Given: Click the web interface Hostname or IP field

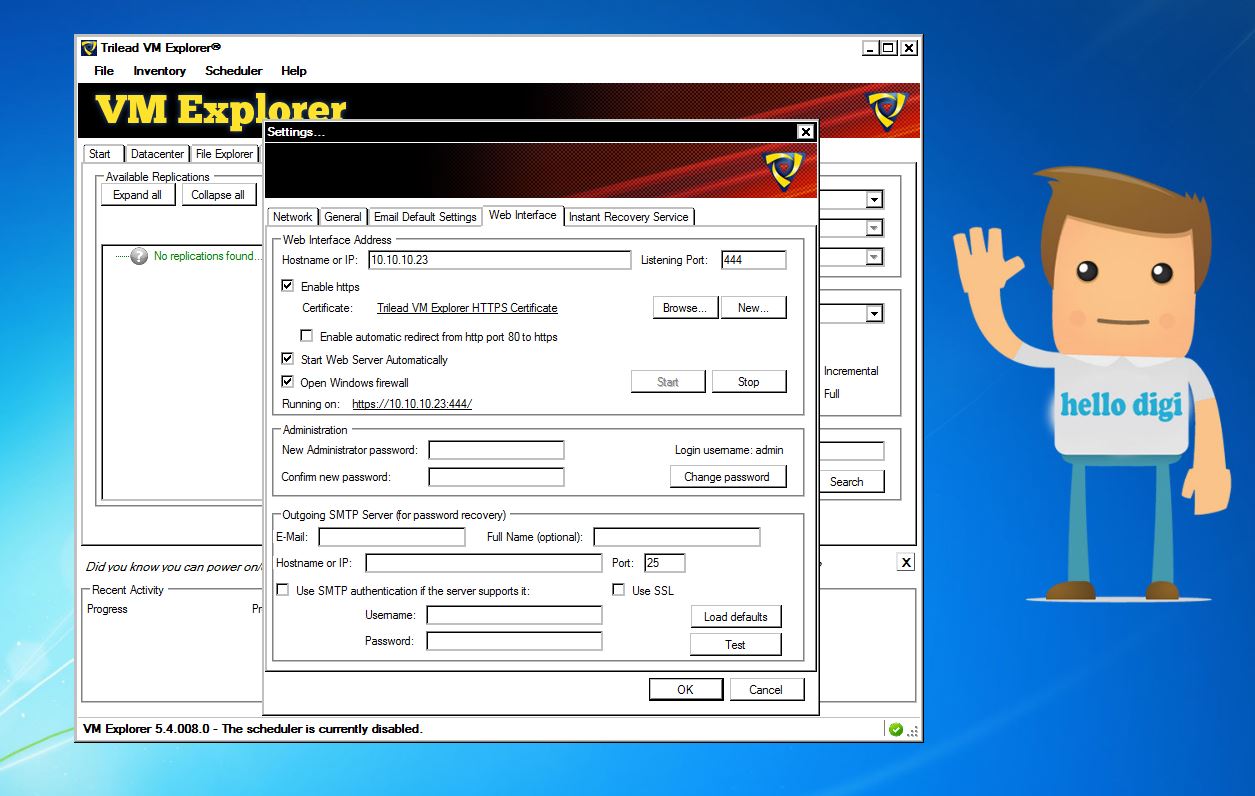Looking at the screenshot, I should tap(499, 260).
